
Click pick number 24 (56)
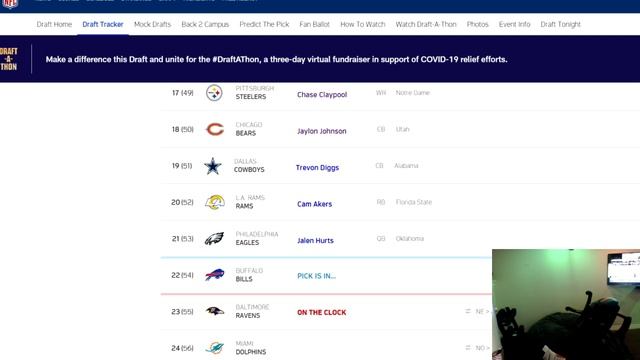[x=182, y=348]
